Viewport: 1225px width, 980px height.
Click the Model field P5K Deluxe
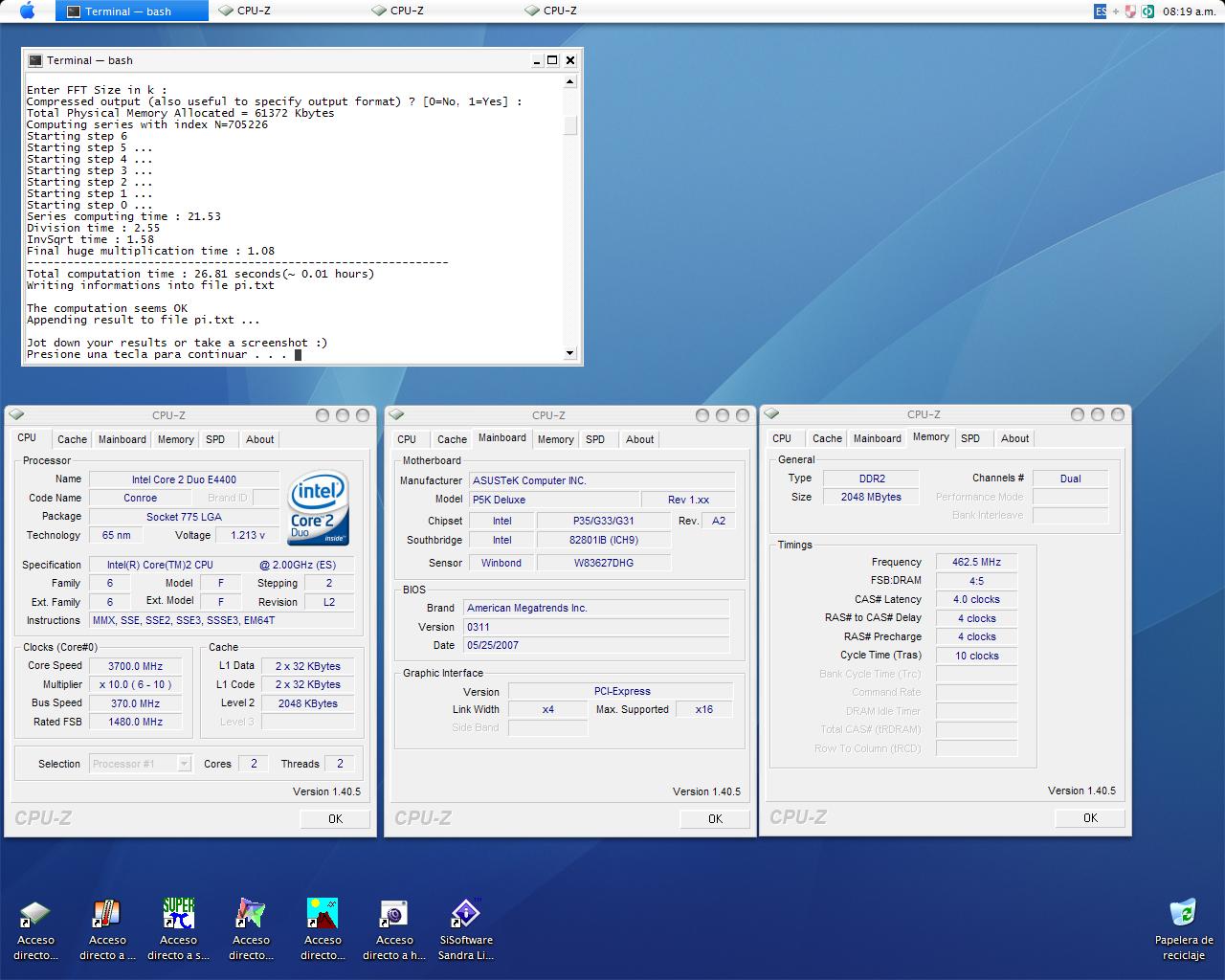[554, 500]
